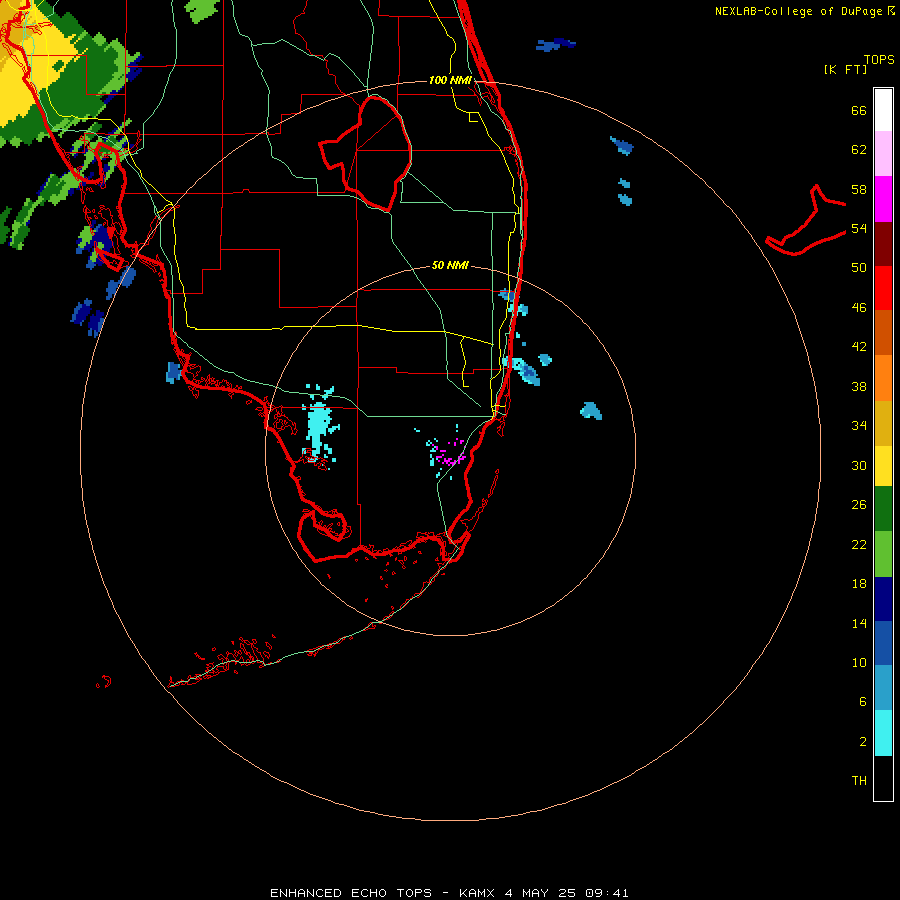900x900 pixels.
Task: Click the bright red legend swatch above 46
Action: tap(883, 288)
